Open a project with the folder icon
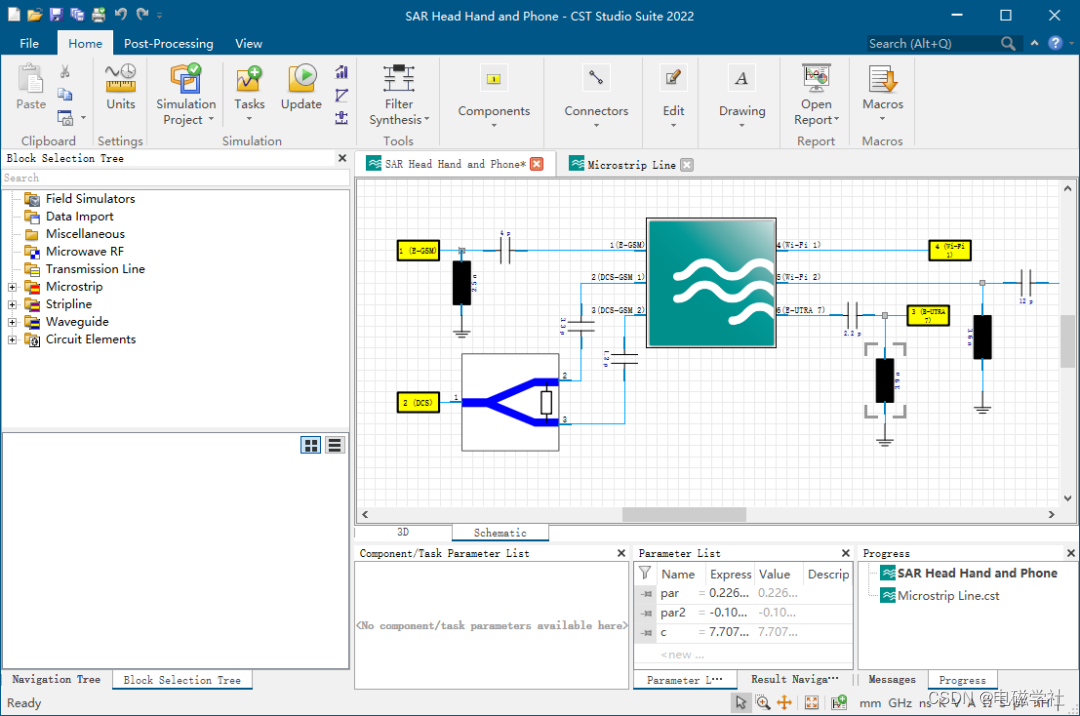 click(34, 14)
